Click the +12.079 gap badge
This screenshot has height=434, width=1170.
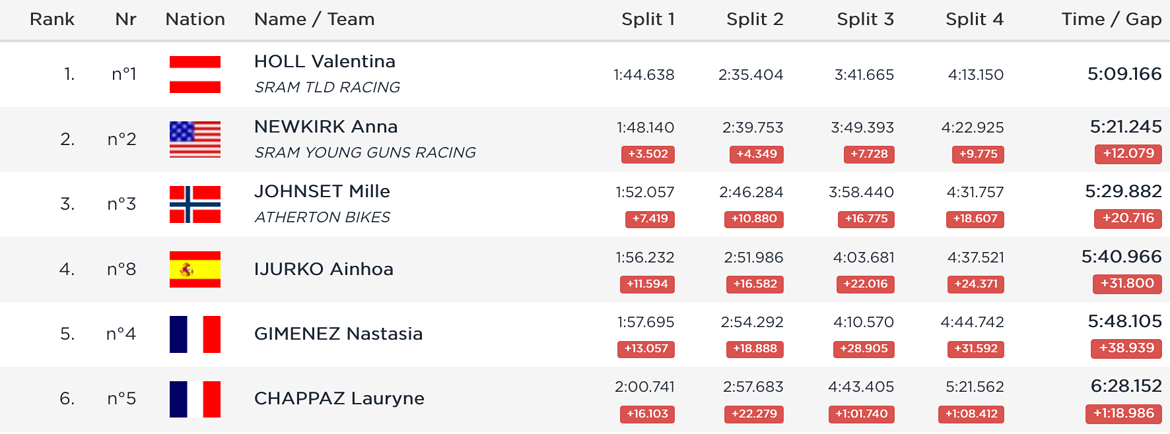(x=1128, y=154)
